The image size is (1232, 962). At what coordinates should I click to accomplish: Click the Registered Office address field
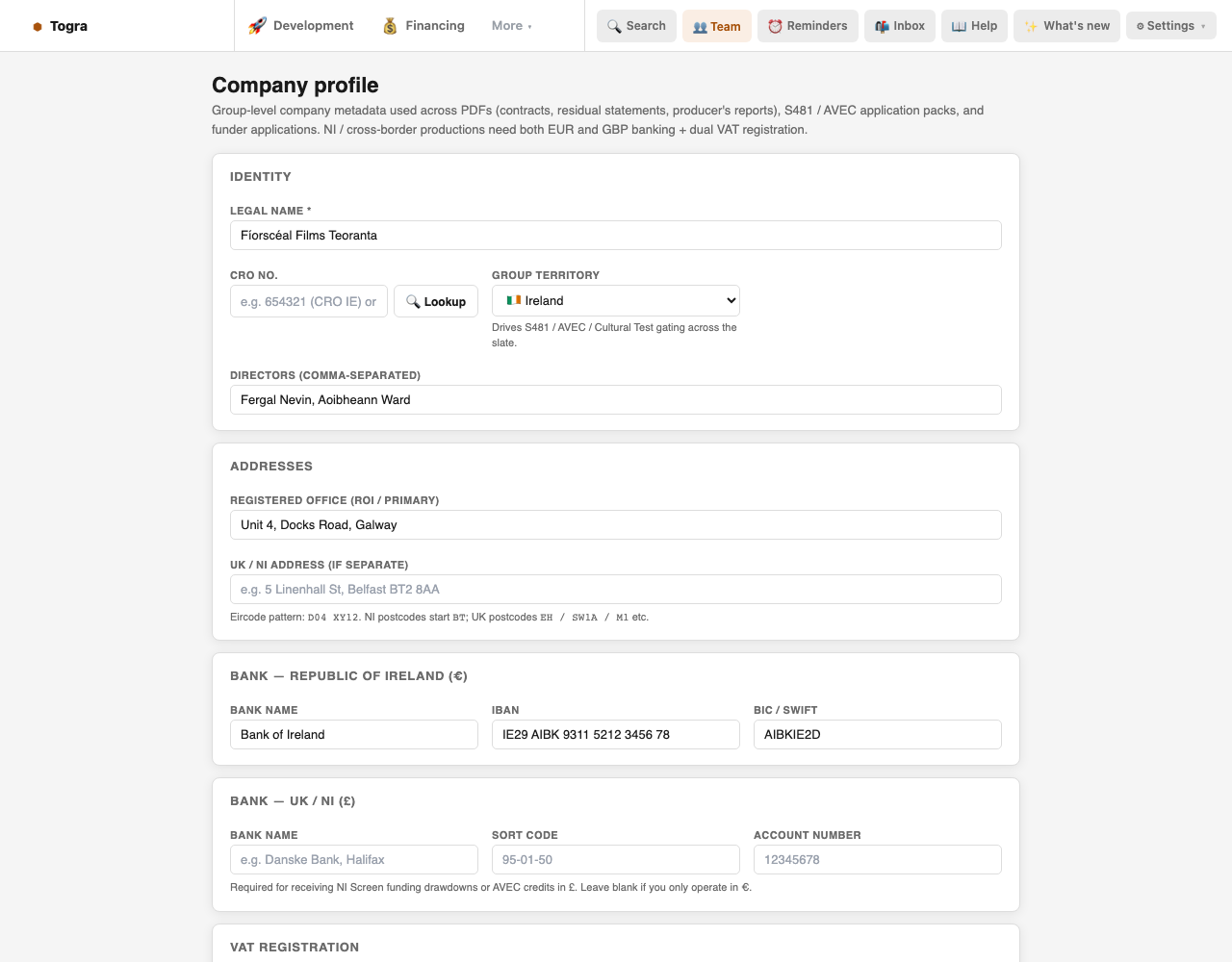[616, 525]
